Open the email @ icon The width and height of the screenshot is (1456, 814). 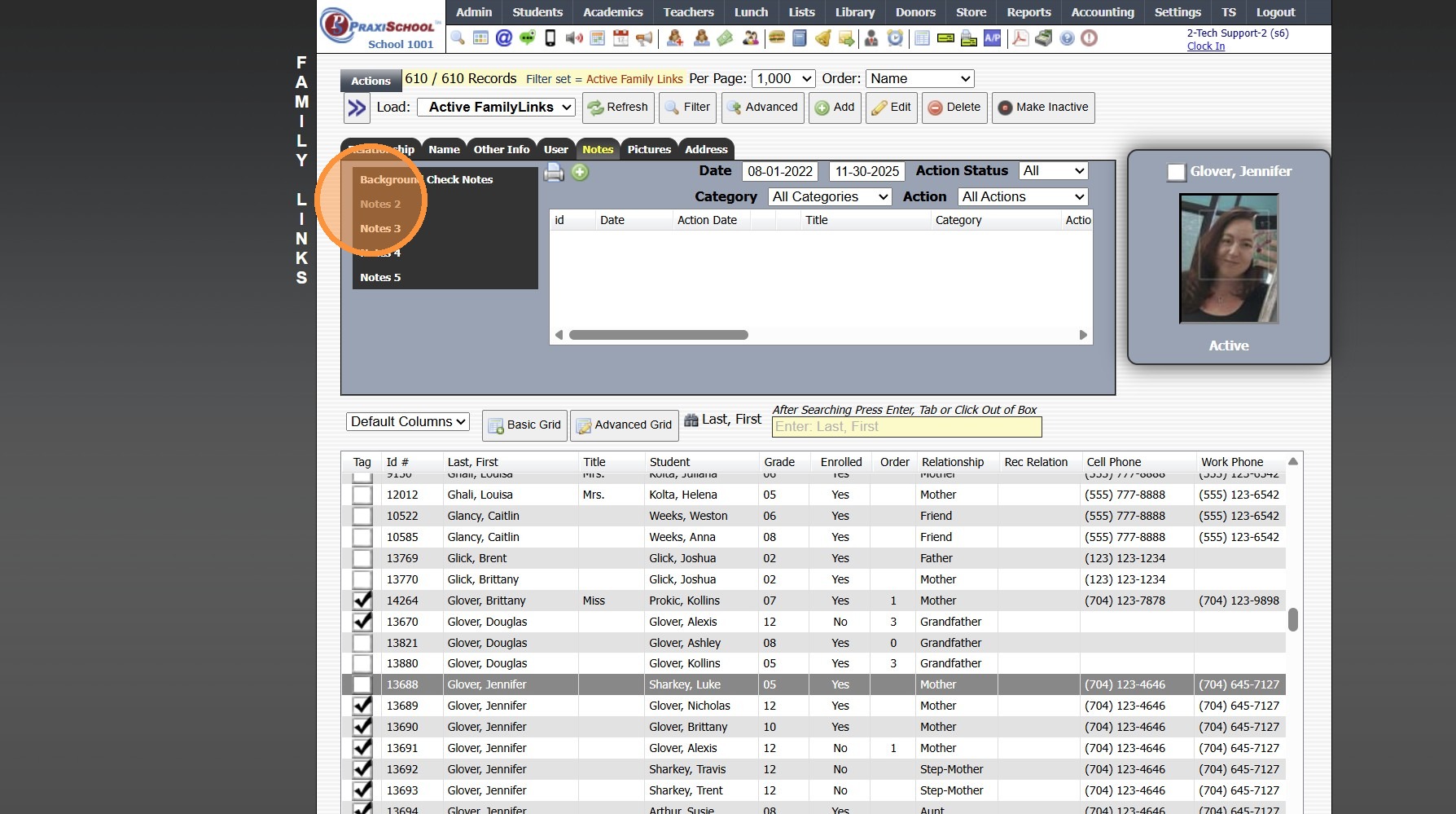coord(504,38)
